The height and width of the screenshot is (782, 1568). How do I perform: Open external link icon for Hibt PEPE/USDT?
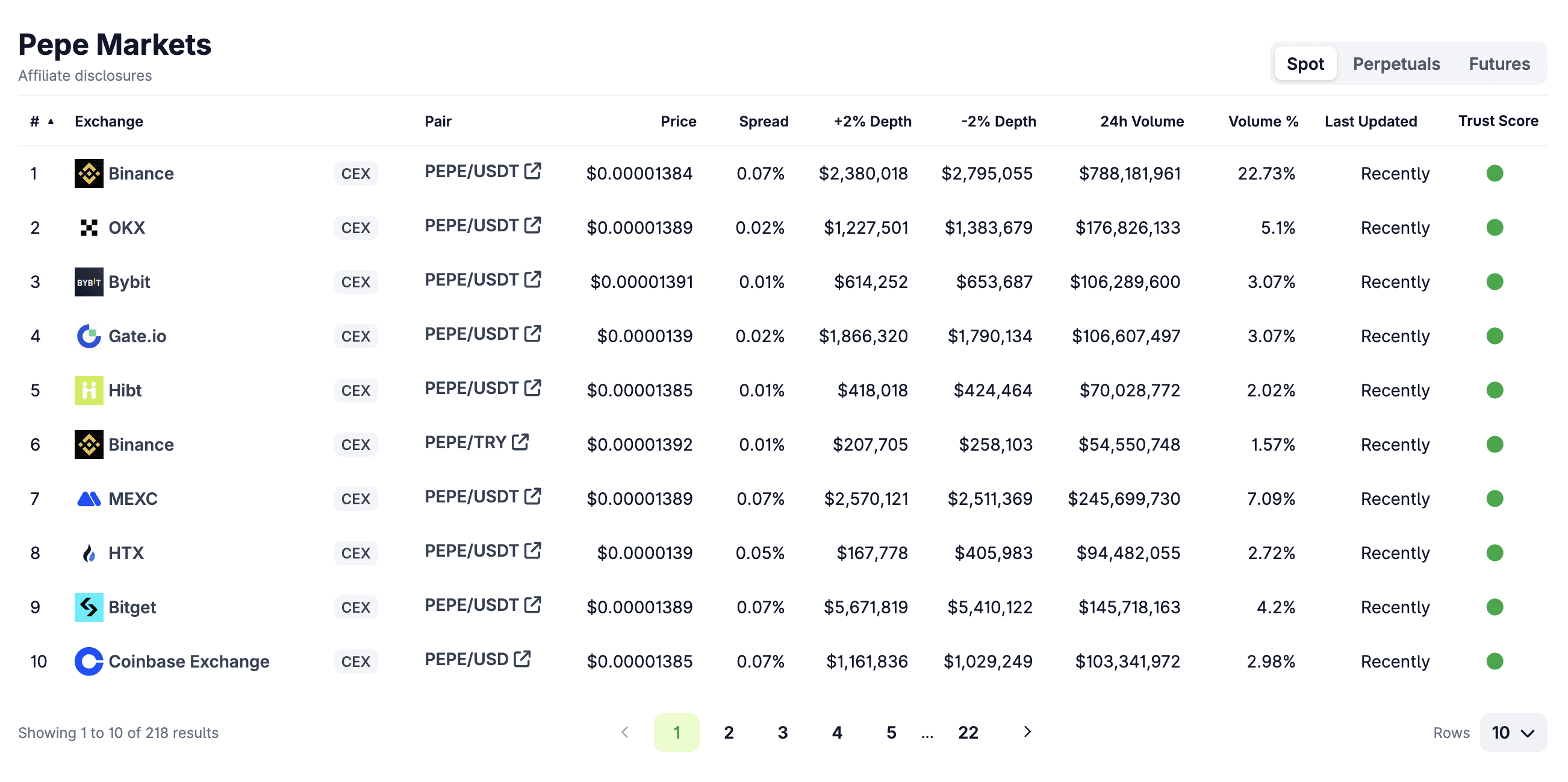533,388
